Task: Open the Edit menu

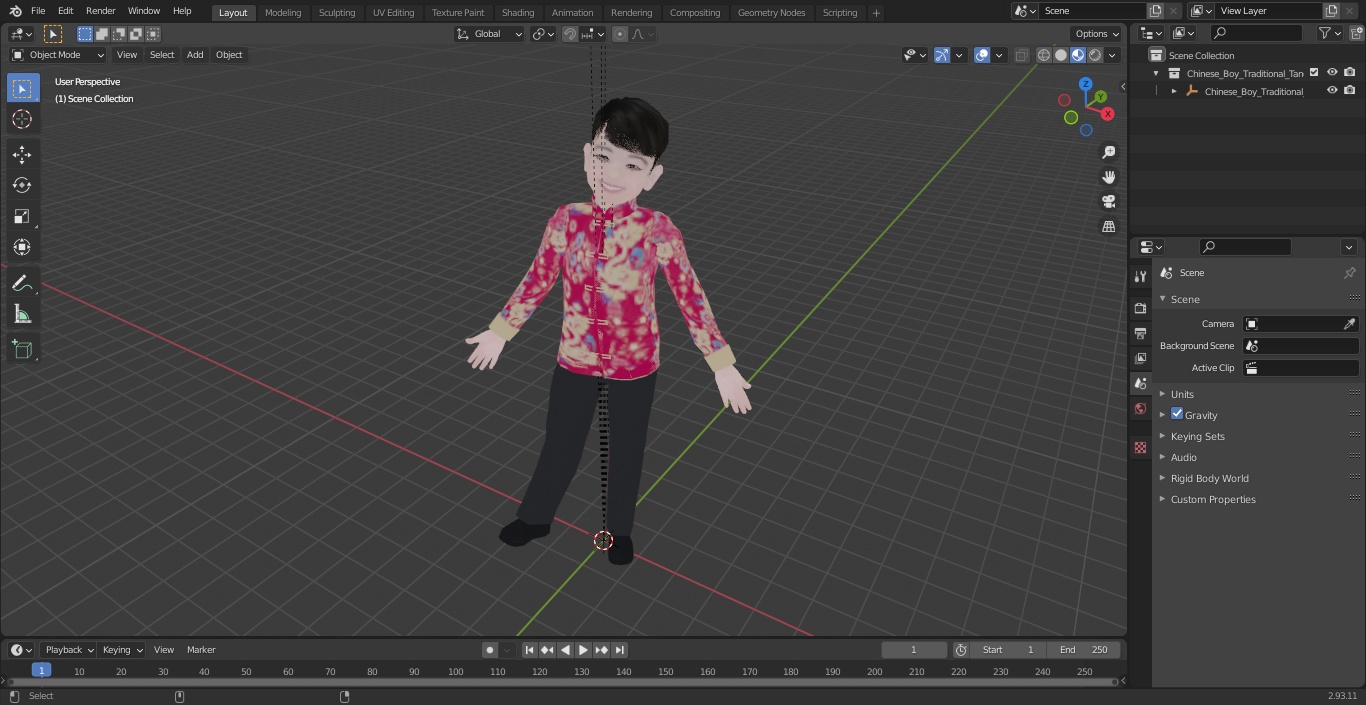Action: (x=65, y=11)
